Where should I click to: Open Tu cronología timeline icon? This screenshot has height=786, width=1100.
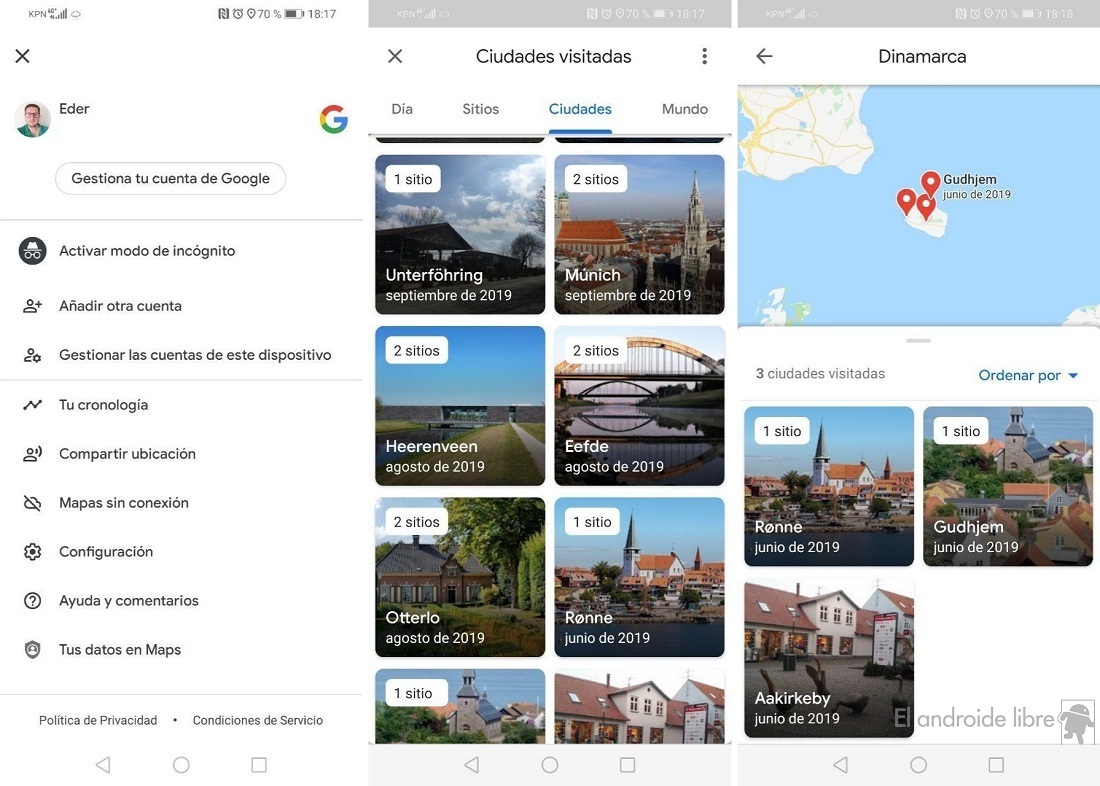tap(32, 405)
